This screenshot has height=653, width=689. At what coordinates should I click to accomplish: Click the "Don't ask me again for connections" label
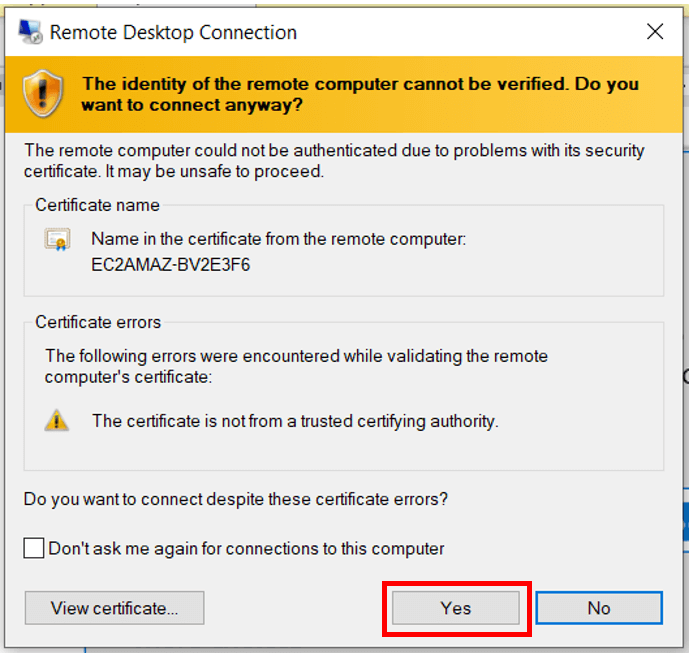[246, 548]
